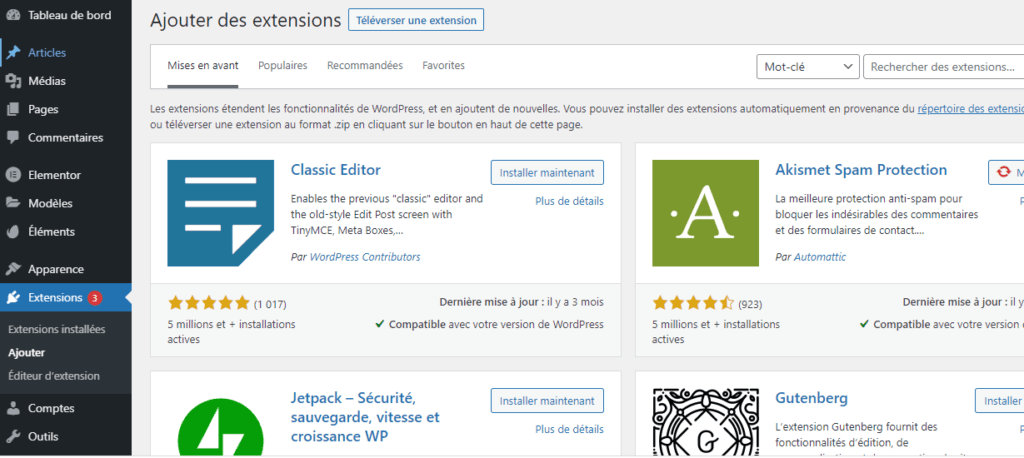This screenshot has height=458, width=1024.
Task: Open the Tableau de bord dashboard icon
Action: 13,15
